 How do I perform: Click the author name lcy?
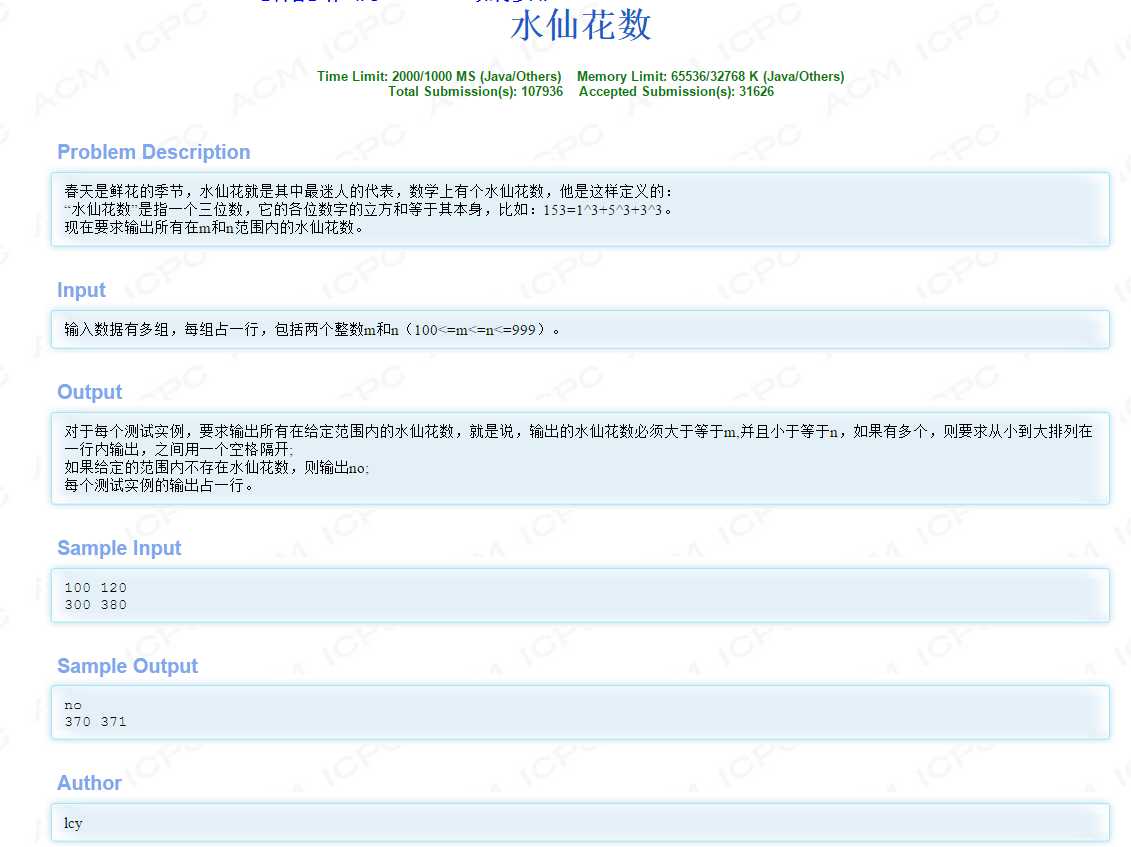tap(73, 823)
